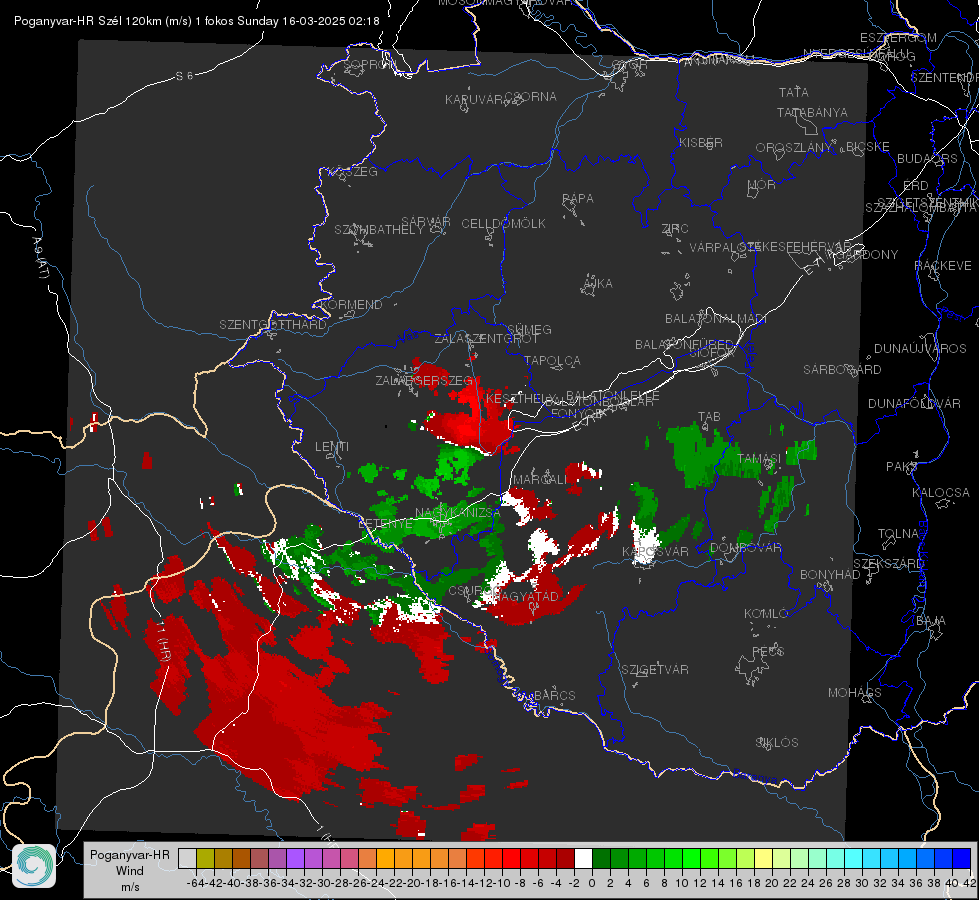Click the KAPUVÁR city label

(x=474, y=100)
